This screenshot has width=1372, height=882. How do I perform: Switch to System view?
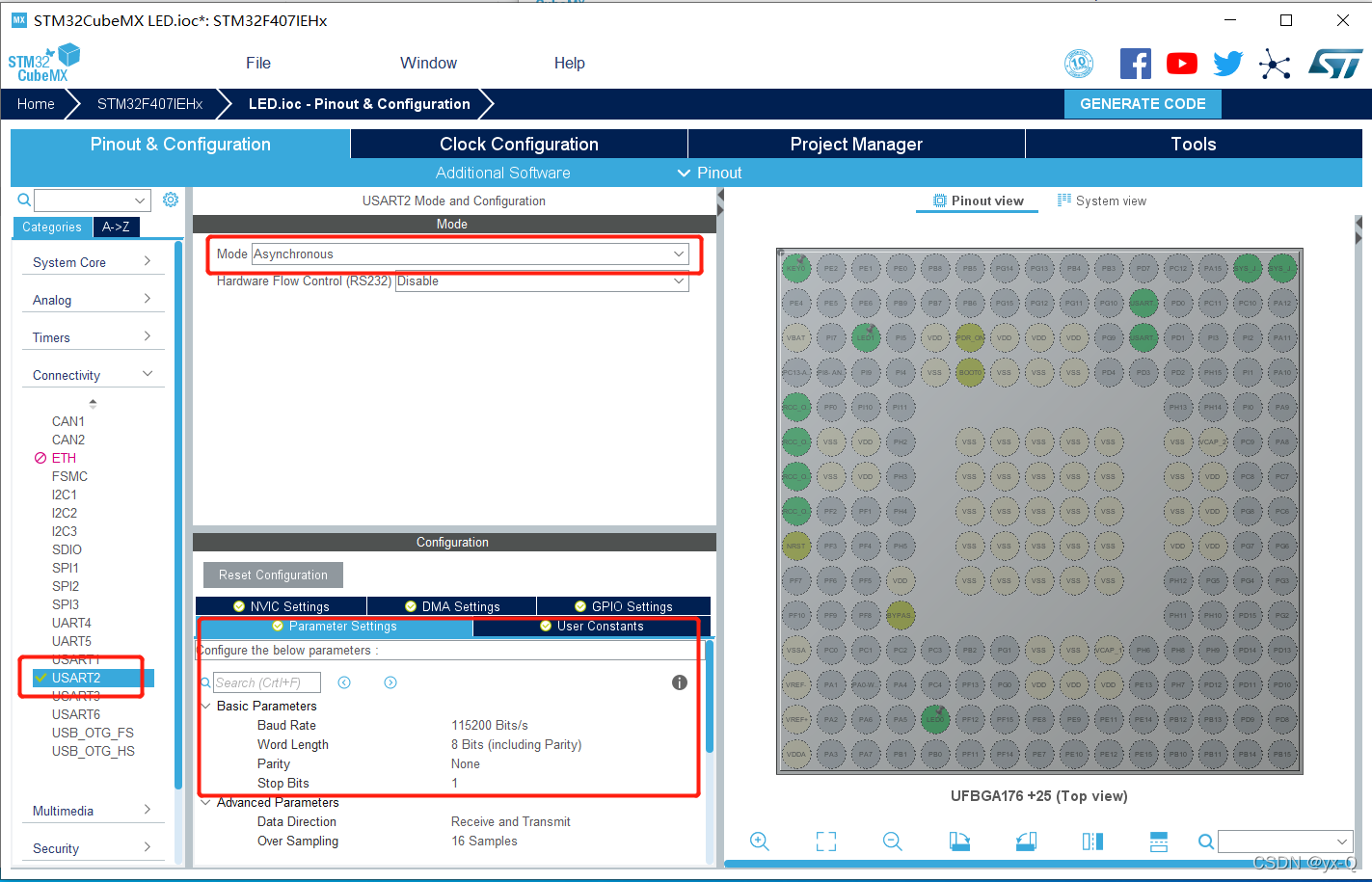pos(1102,200)
